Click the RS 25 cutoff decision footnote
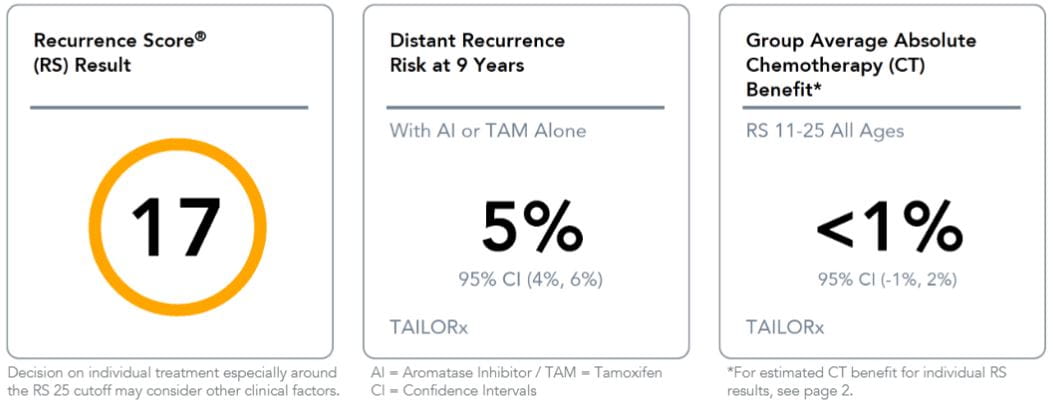The width and height of the screenshot is (1053, 407). [x=172, y=381]
